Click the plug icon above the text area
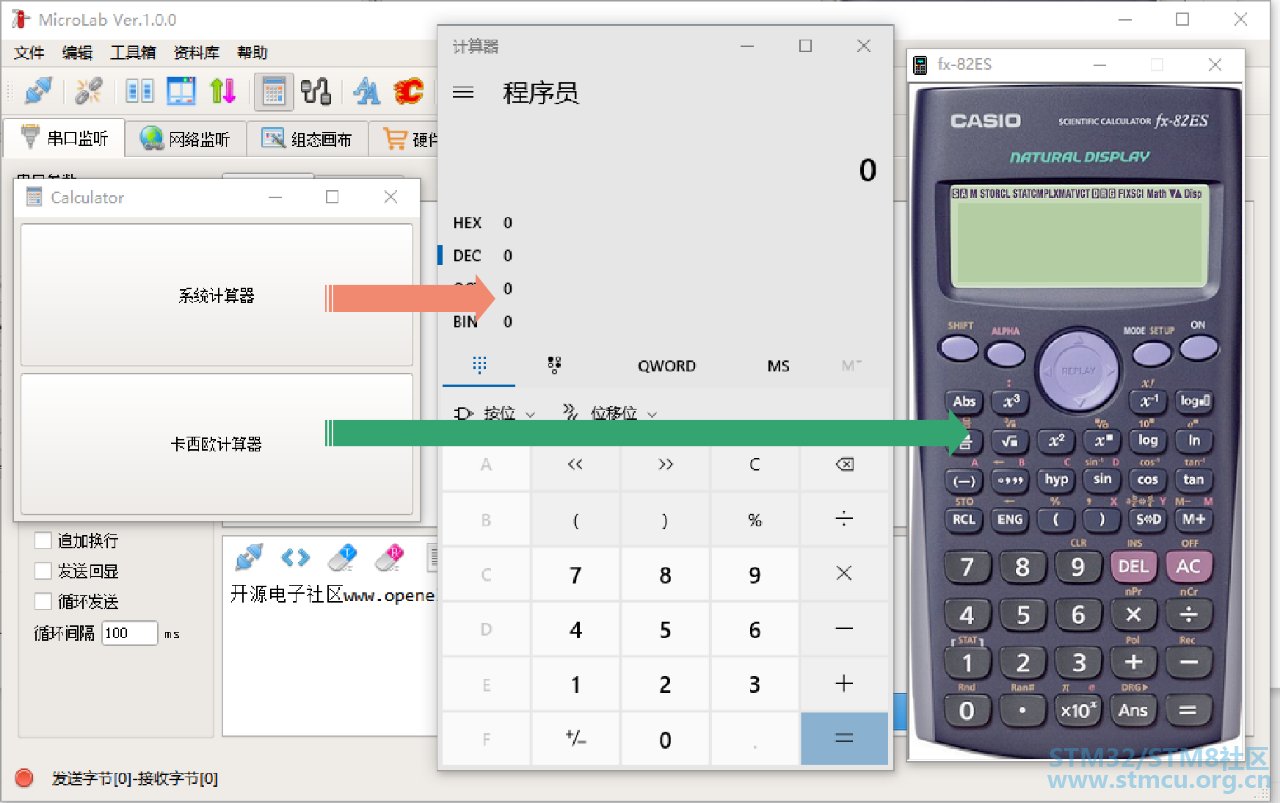This screenshot has height=803, width=1280. 250,557
